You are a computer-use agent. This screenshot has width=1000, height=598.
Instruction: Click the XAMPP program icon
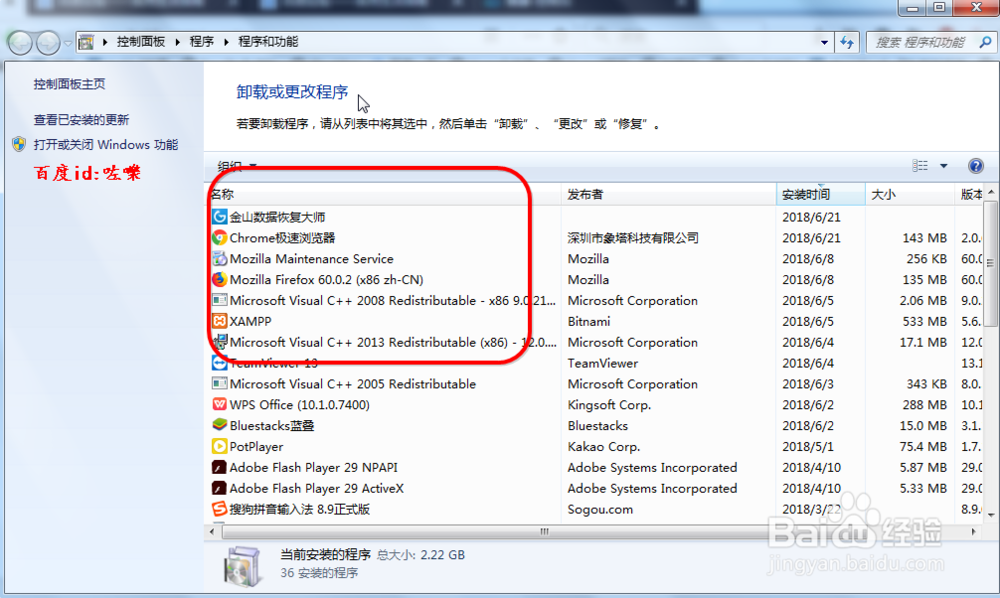pyautogui.click(x=219, y=321)
